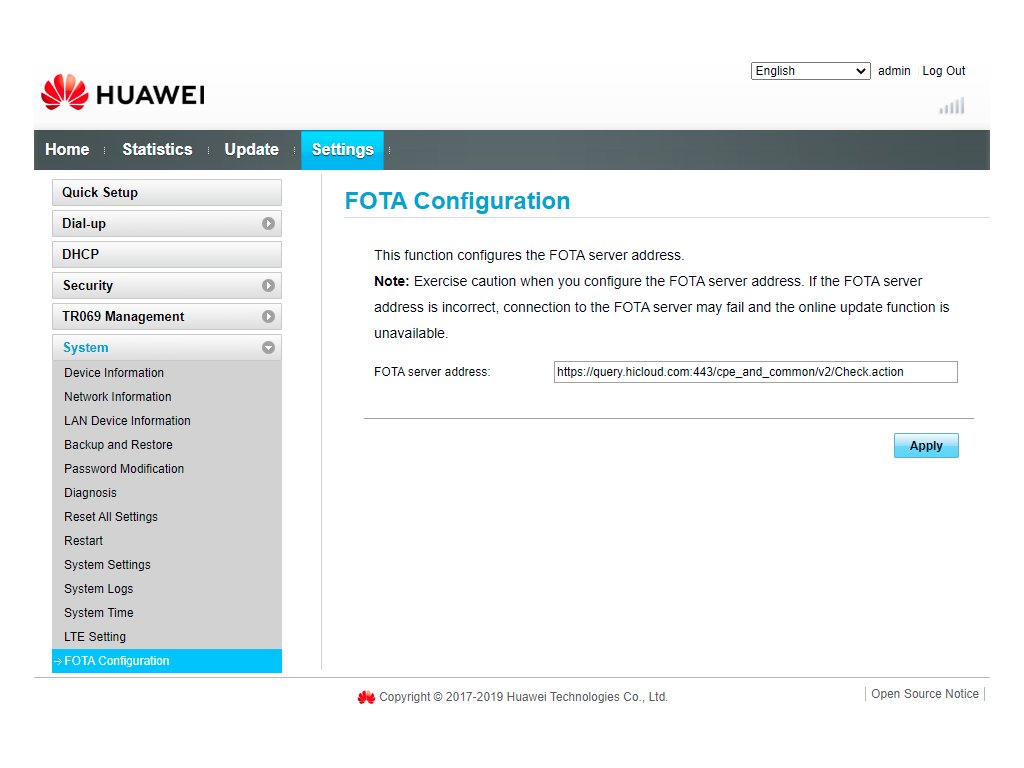This screenshot has width=1024, height=768.
Task: Click the 'FOTA server address:' label
Action: click(432, 372)
